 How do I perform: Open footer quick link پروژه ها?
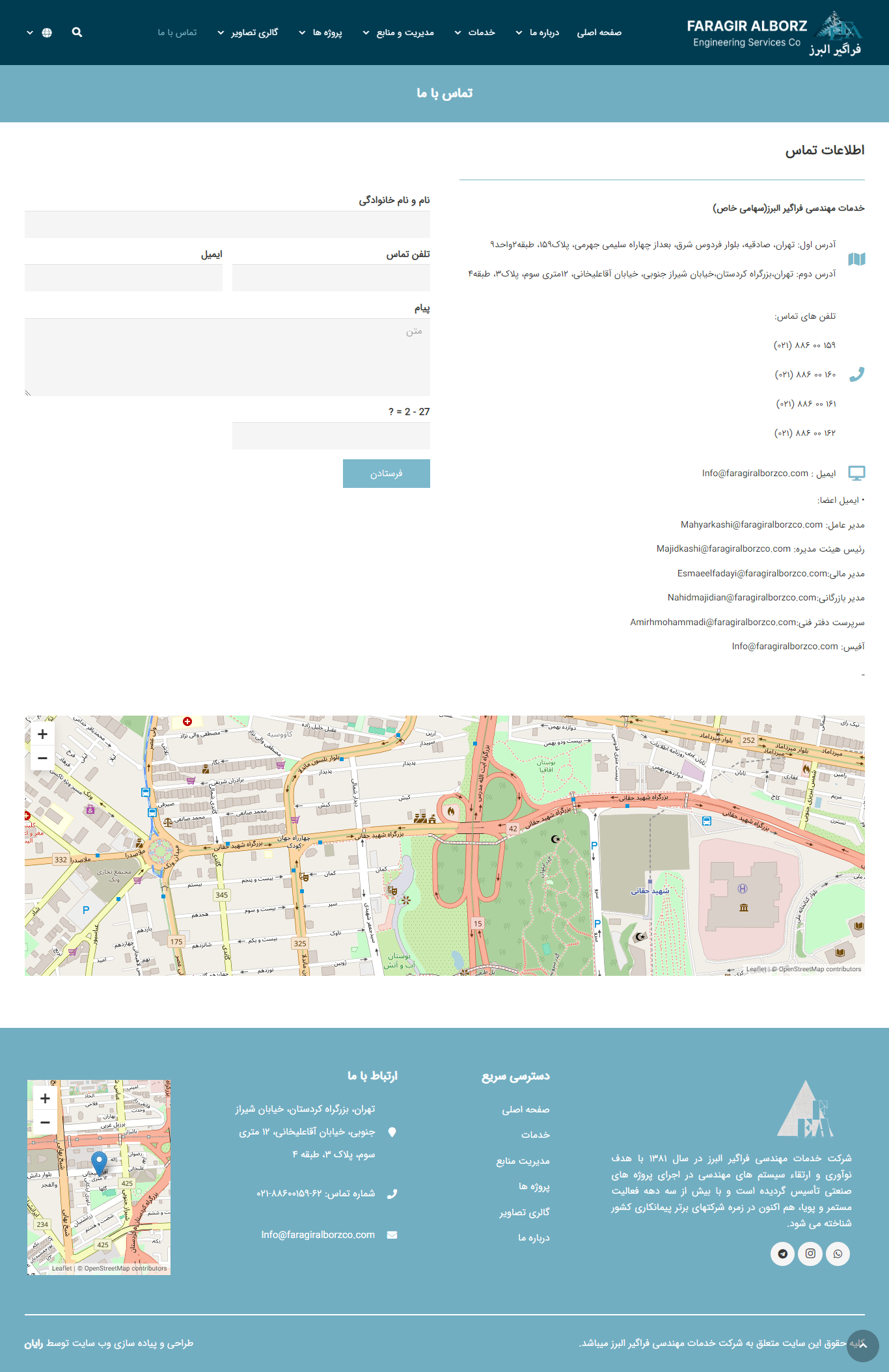click(x=534, y=1187)
